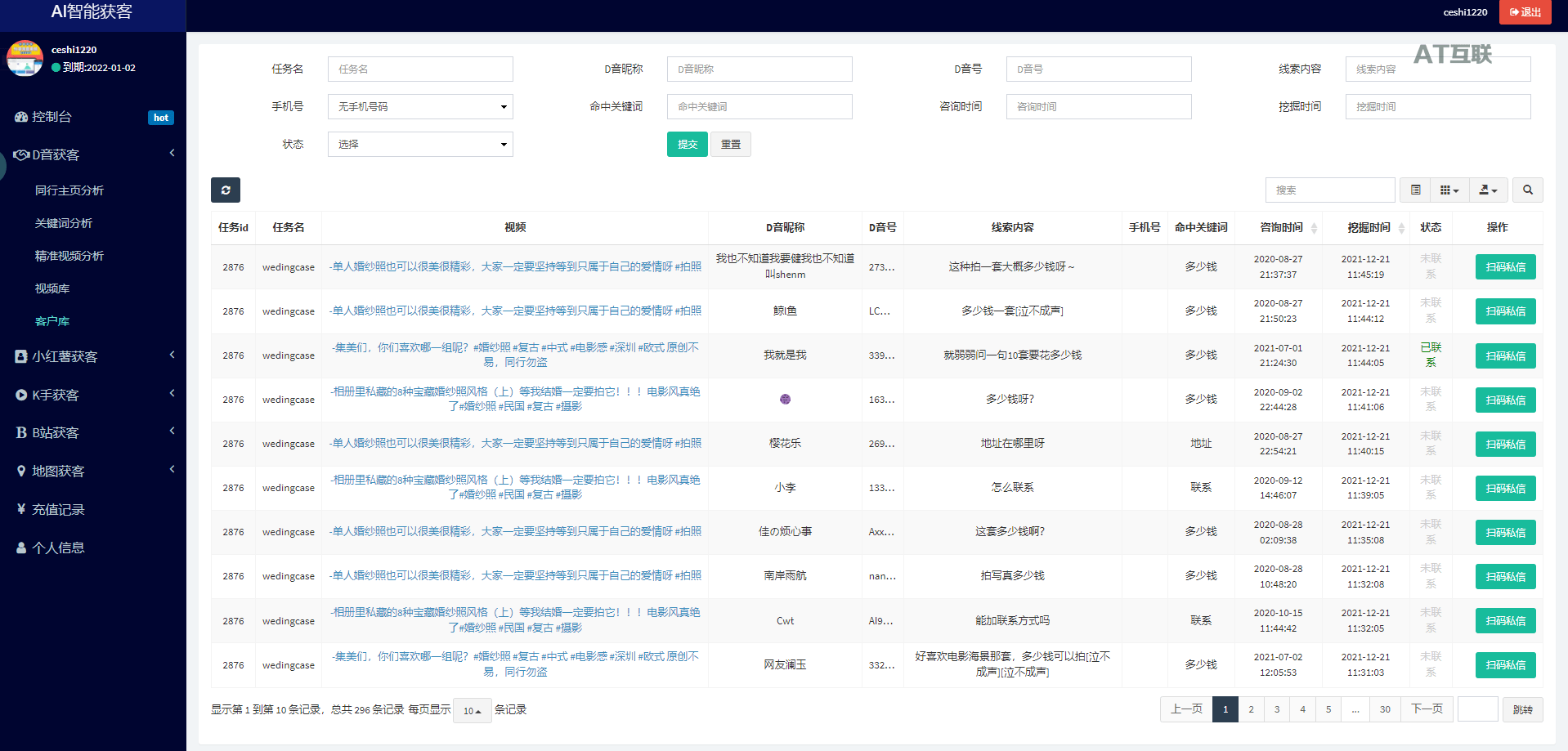Click 已联系 status in 我就是我 row
Screen dimensions: 1568x751
point(1431,355)
